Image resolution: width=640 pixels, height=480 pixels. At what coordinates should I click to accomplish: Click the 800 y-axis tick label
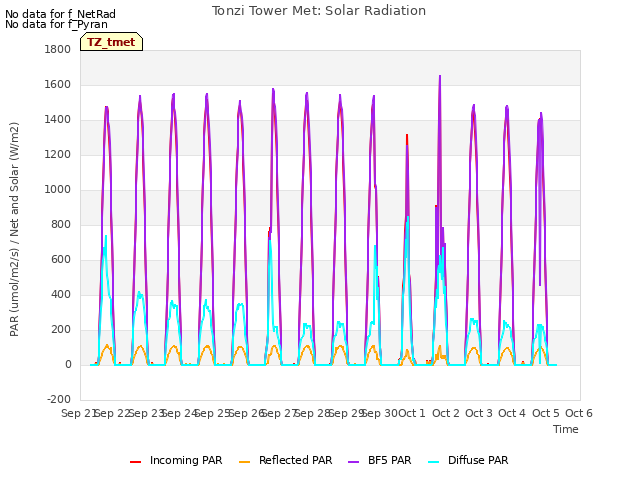(61, 224)
